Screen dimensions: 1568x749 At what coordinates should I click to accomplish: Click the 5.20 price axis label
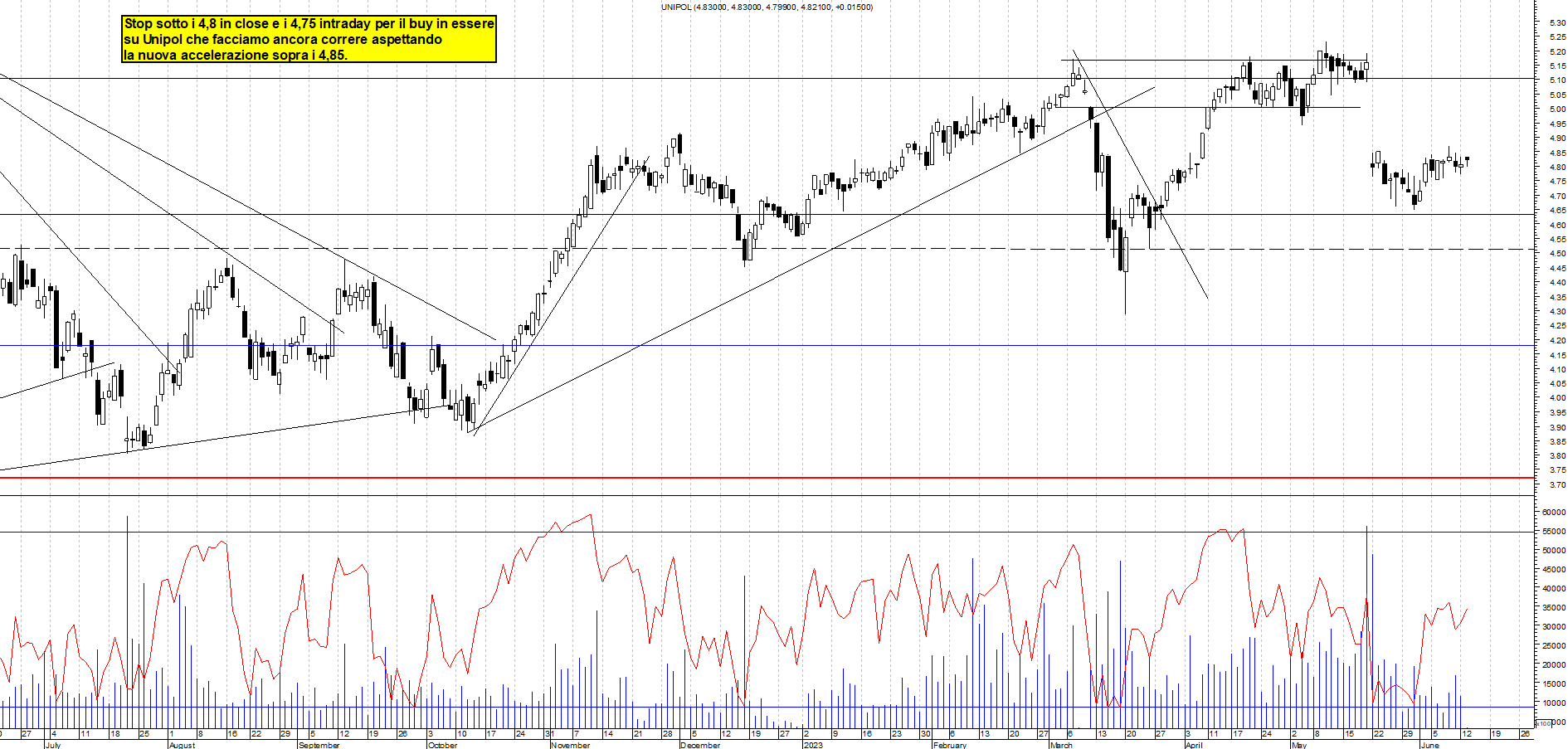(1557, 51)
